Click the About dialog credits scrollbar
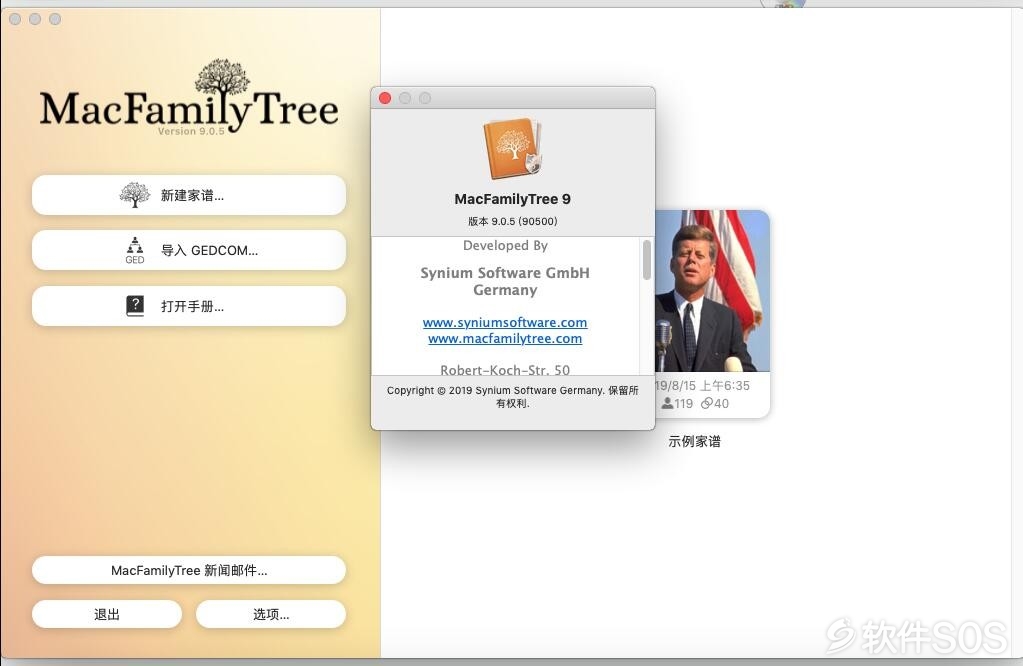 coord(647,260)
